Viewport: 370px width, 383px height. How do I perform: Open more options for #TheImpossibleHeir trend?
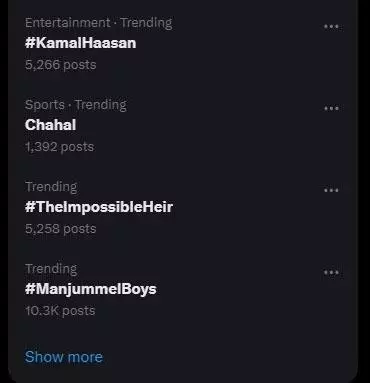(331, 190)
